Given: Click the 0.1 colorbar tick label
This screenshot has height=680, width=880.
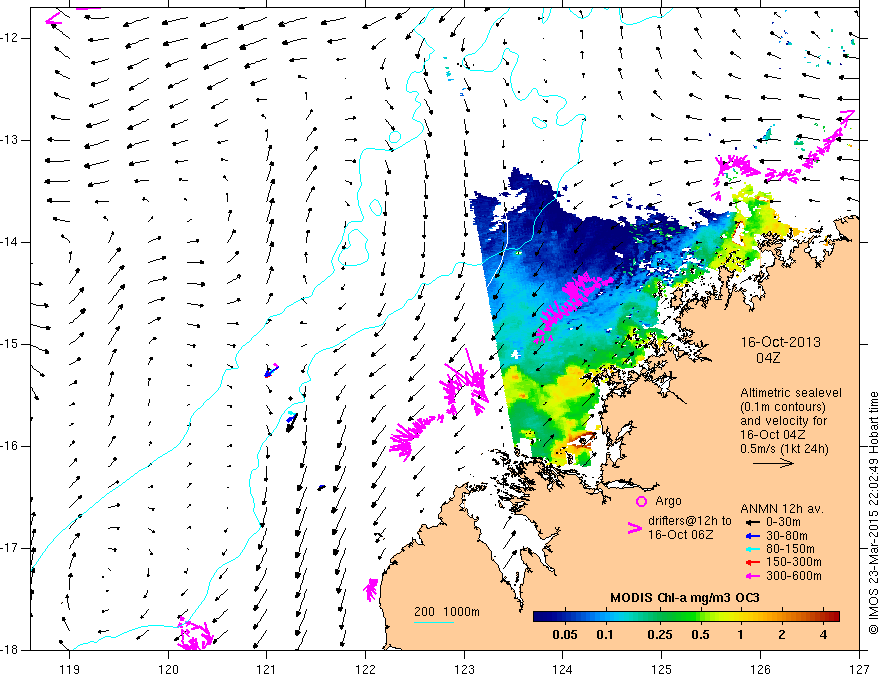Looking at the screenshot, I should click(604, 635).
